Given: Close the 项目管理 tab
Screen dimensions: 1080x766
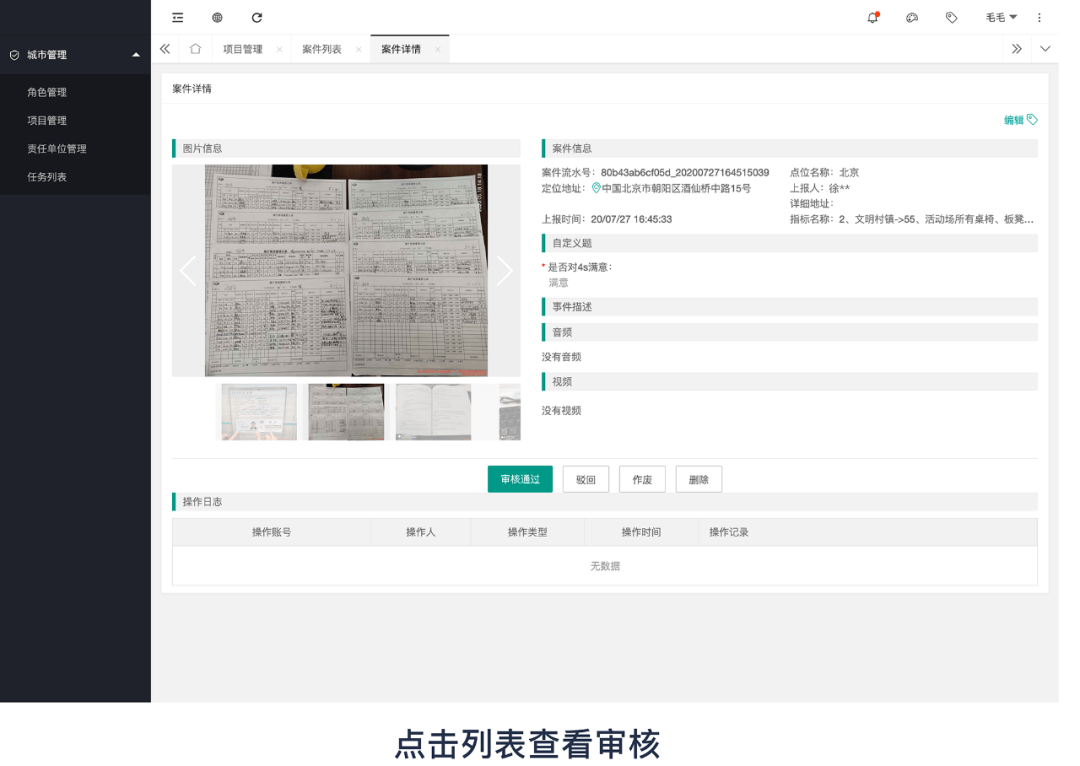Looking at the screenshot, I should tap(279, 50).
